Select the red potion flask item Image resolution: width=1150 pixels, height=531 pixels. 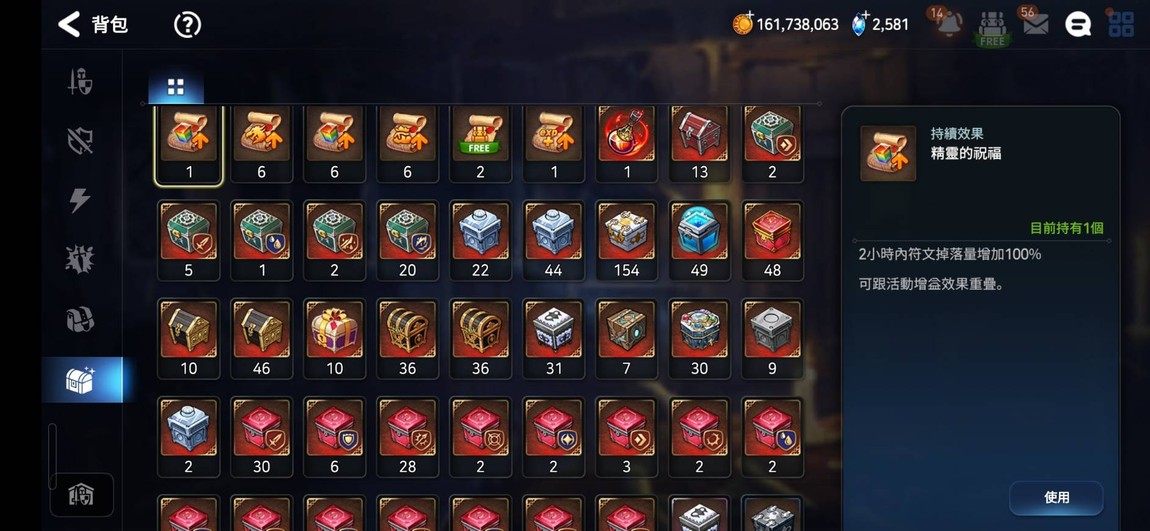[x=626, y=143]
